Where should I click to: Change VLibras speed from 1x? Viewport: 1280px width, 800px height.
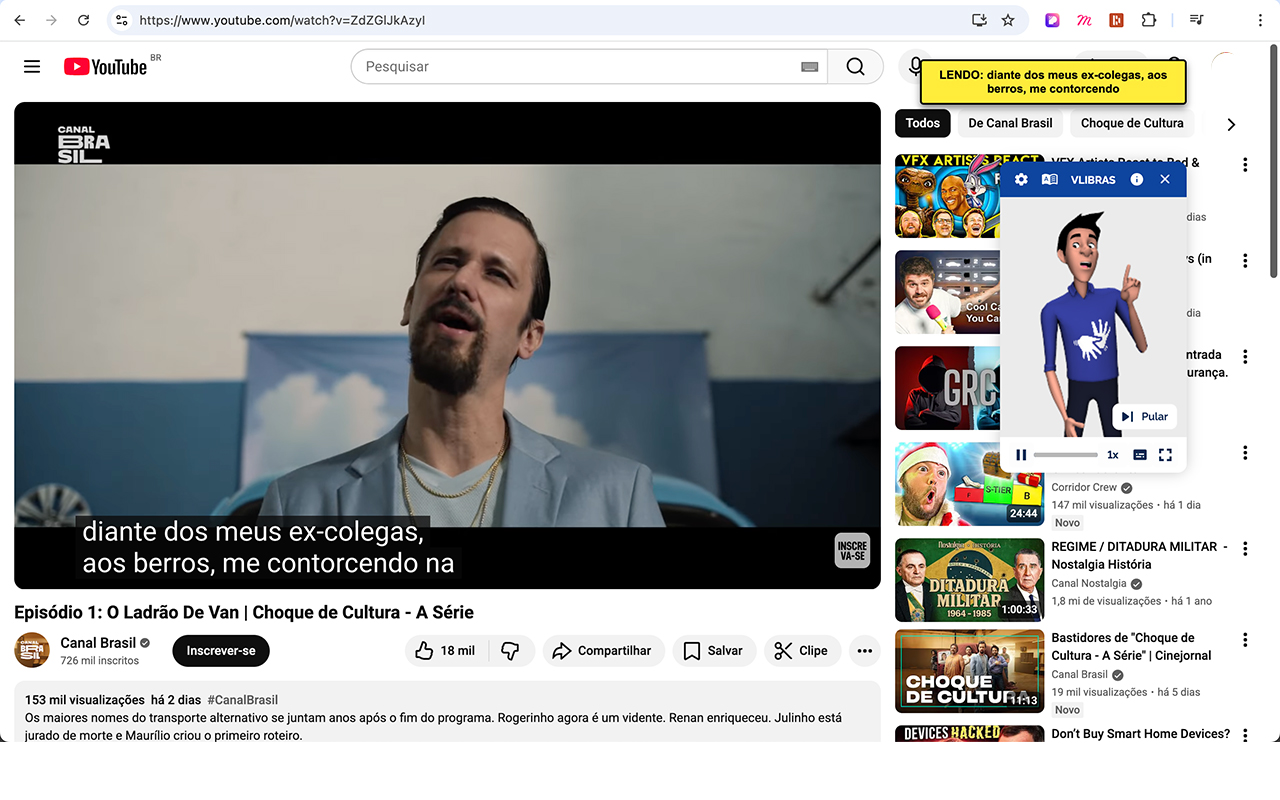click(x=1113, y=455)
